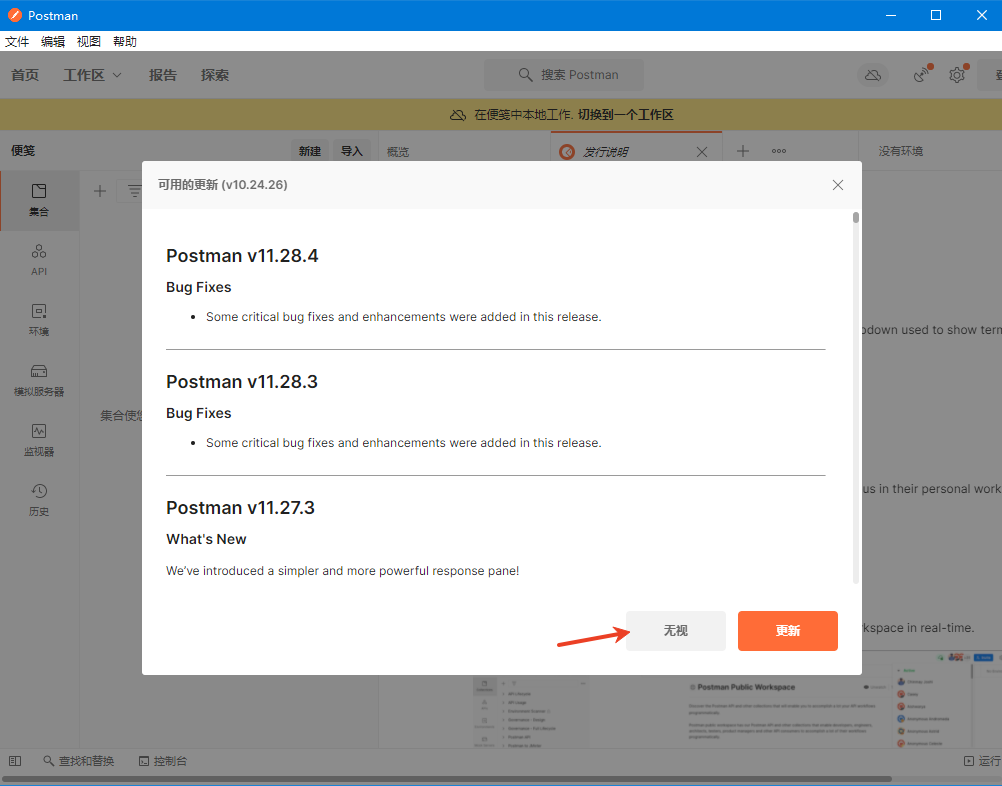Select 模拟服务器 mock servers in sidebar
The height and width of the screenshot is (786, 1002).
(39, 380)
